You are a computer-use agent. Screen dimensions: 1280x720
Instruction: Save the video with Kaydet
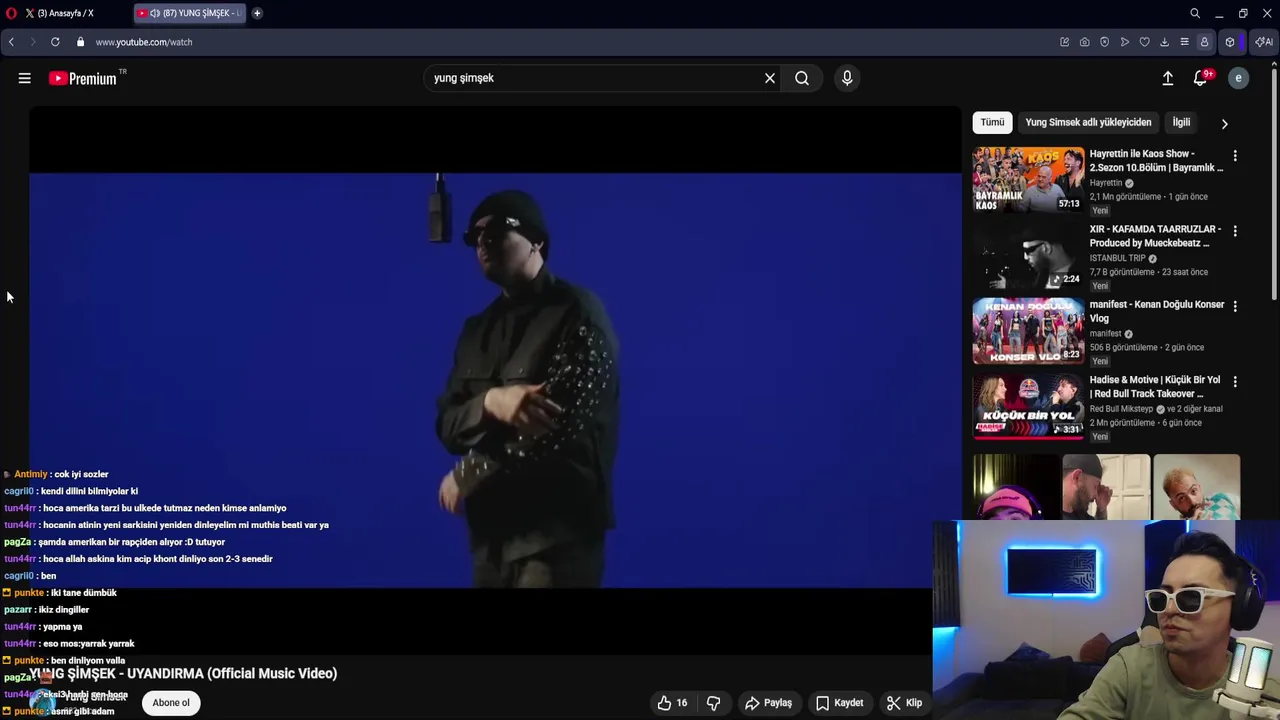coord(839,703)
